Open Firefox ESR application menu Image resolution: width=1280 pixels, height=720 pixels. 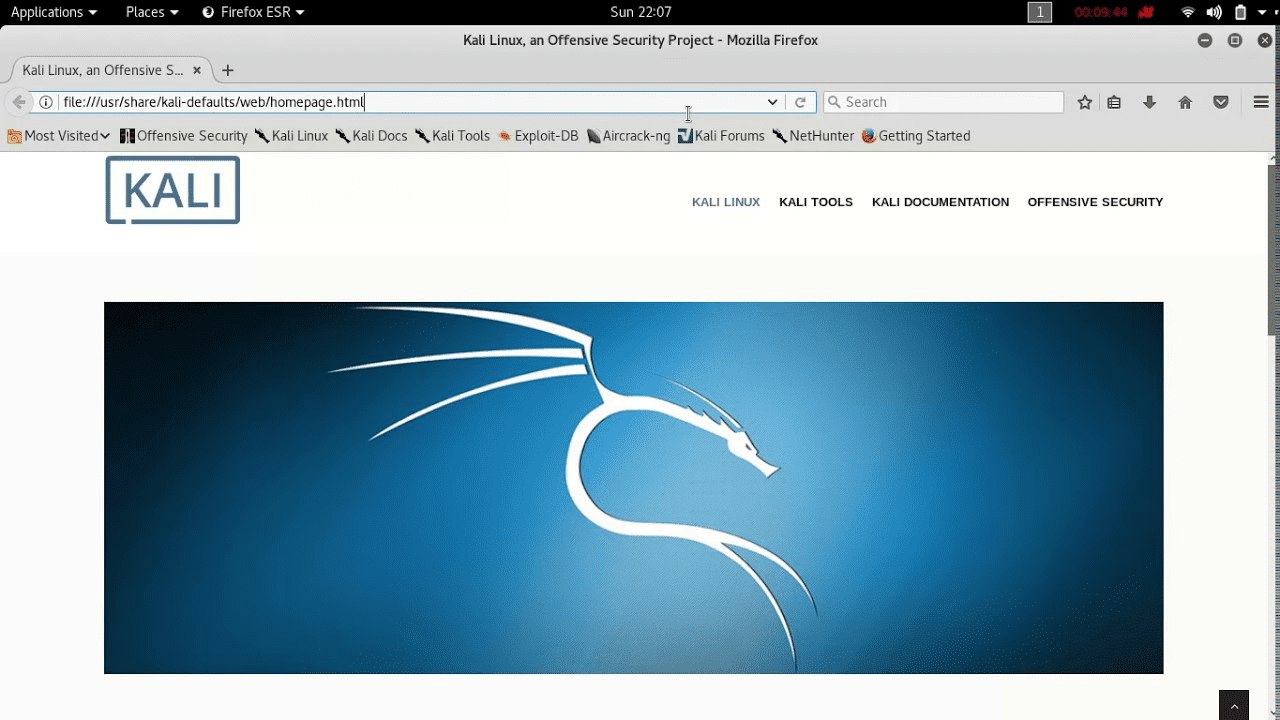tap(253, 12)
